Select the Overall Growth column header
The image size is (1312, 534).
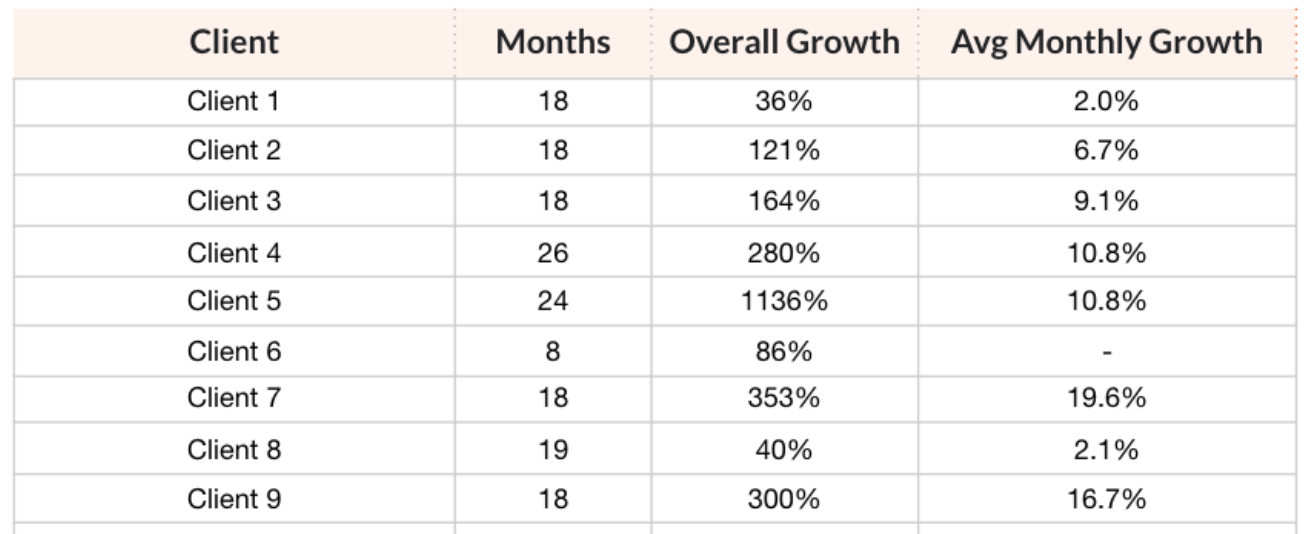785,42
